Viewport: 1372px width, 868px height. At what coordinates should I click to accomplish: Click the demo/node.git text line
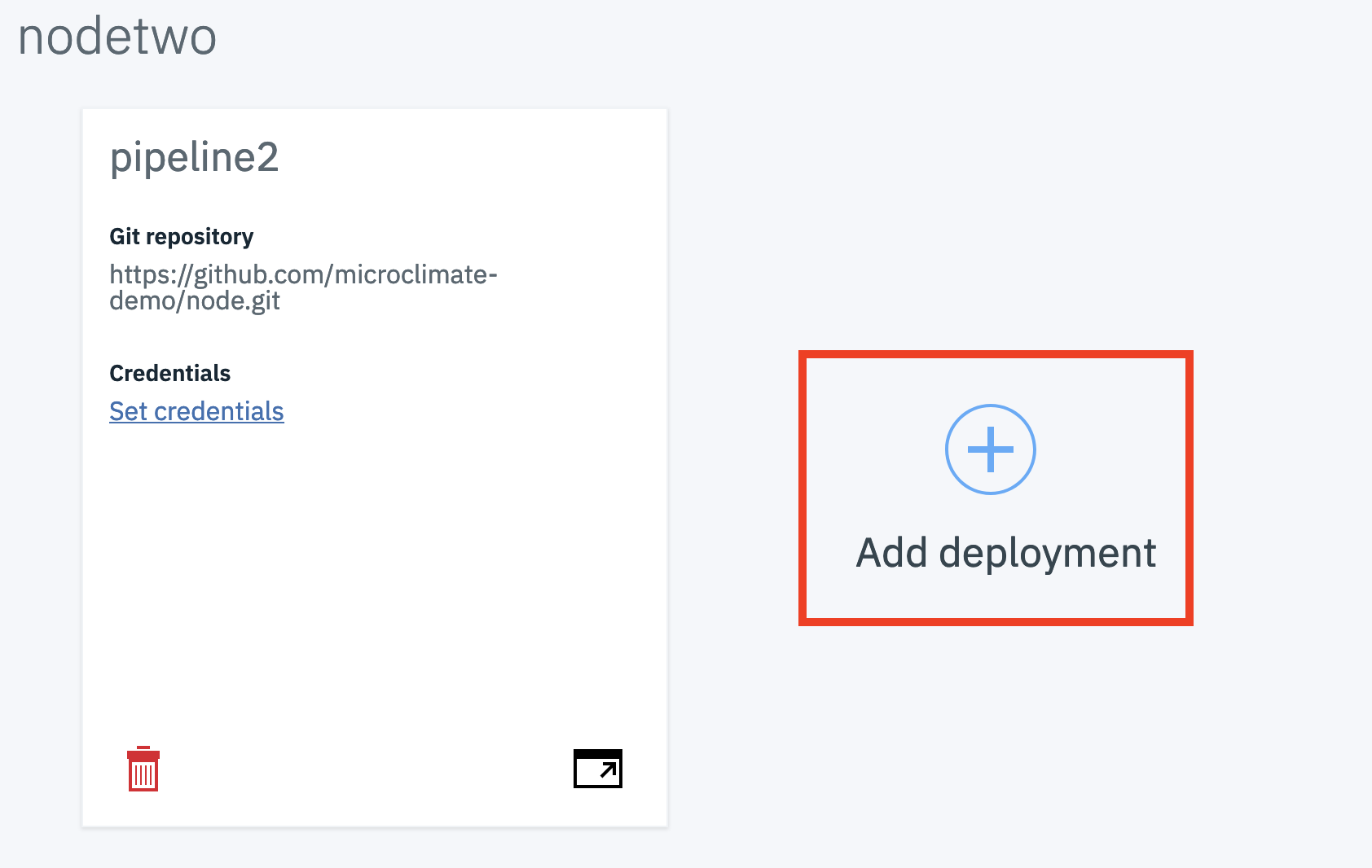click(195, 301)
